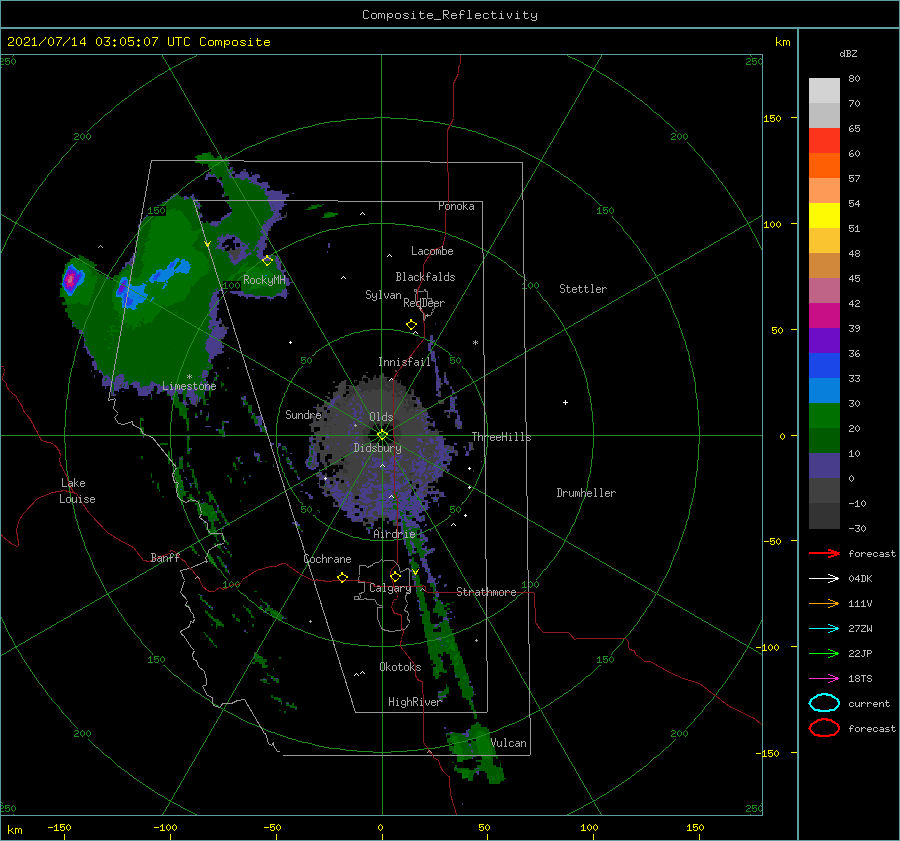The image size is (900, 841).
Task: Click the HighRiver label
Action: click(415, 702)
